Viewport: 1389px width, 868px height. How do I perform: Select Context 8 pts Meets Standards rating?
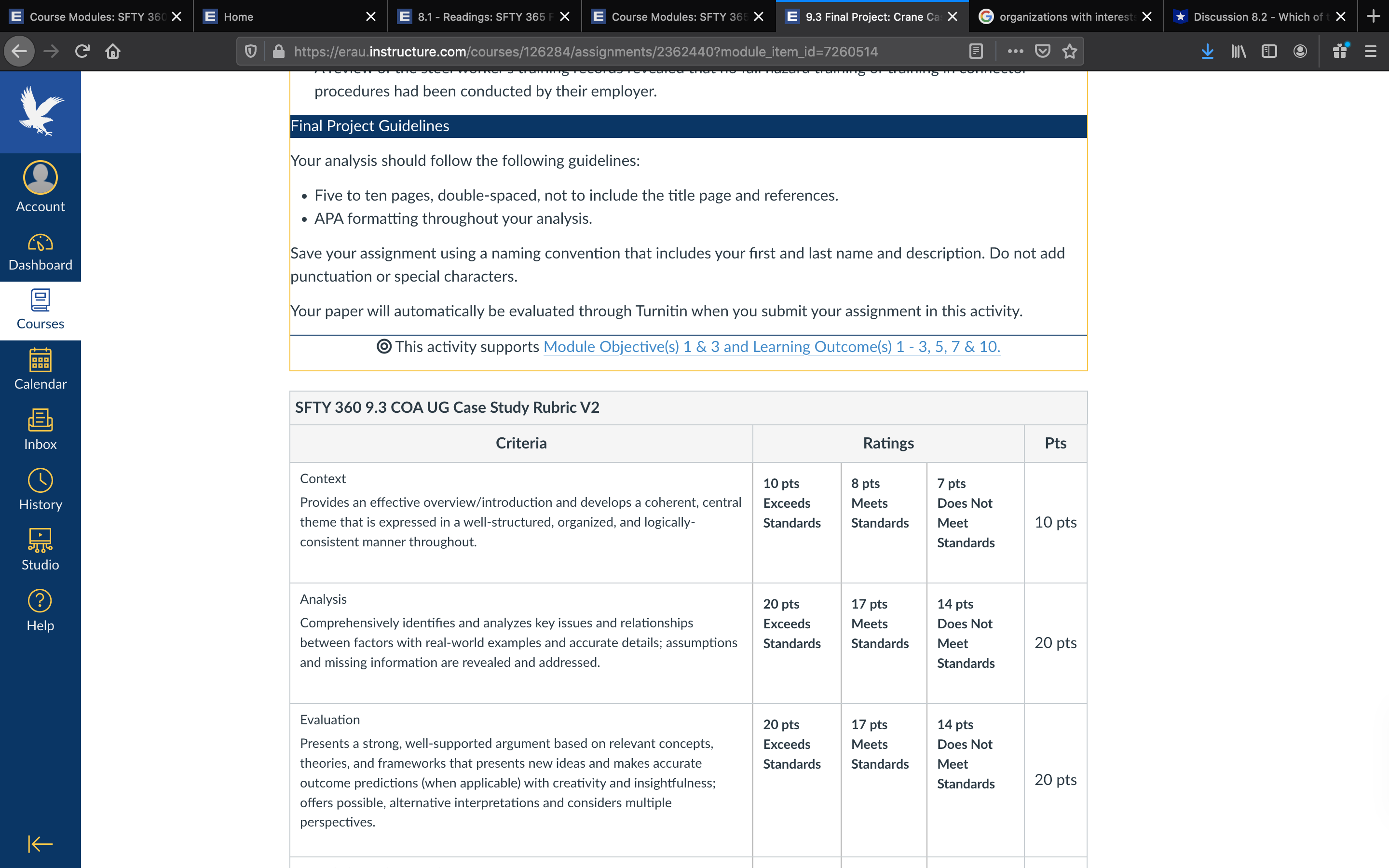point(884,522)
